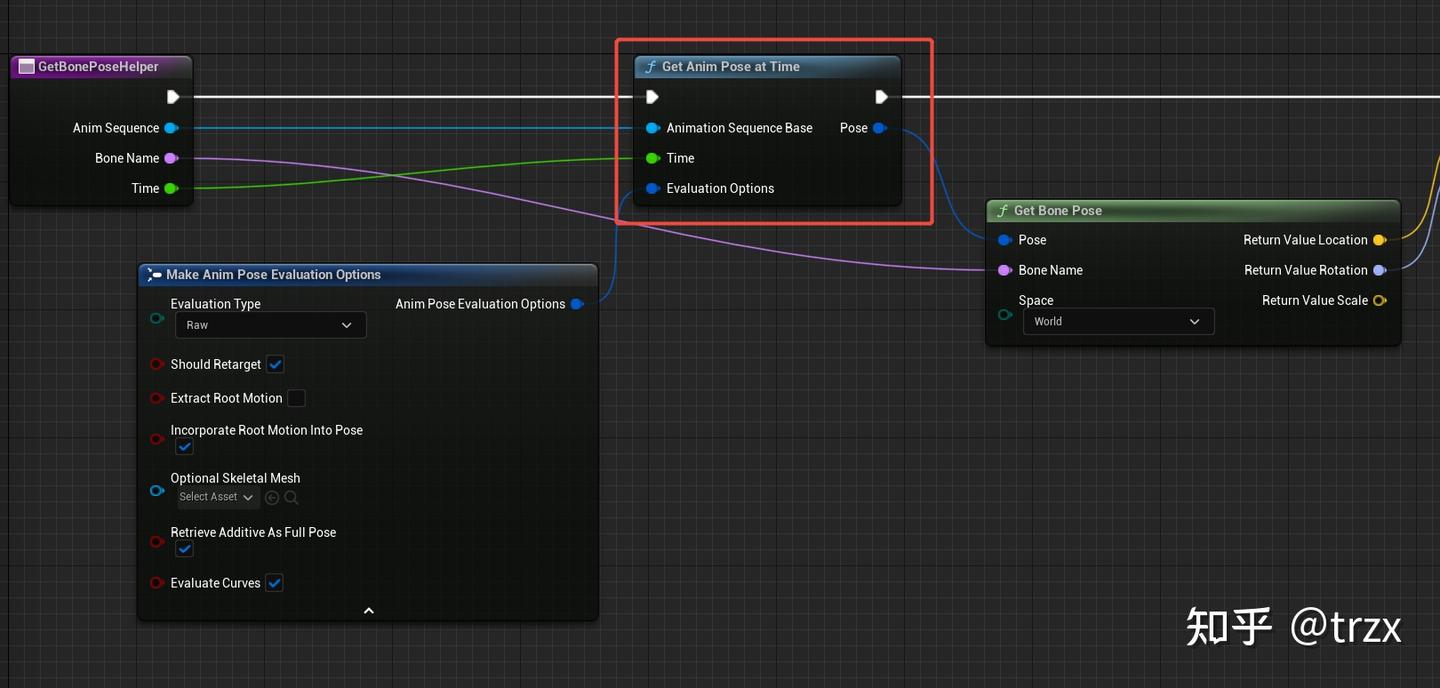The height and width of the screenshot is (688, 1440).
Task: Click the collapsed graph icon on GetBonePoseHelper header
Action: click(x=25, y=66)
